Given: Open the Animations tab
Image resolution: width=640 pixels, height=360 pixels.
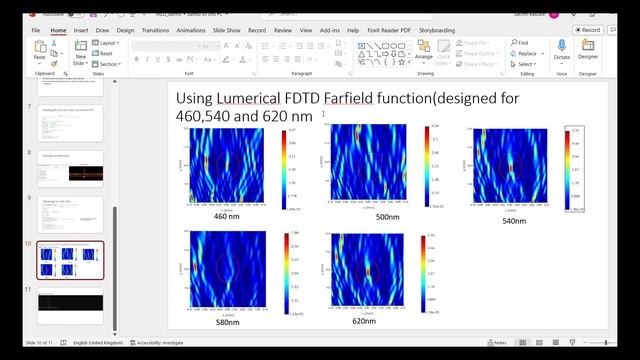Looking at the screenshot, I should pyautogui.click(x=191, y=30).
